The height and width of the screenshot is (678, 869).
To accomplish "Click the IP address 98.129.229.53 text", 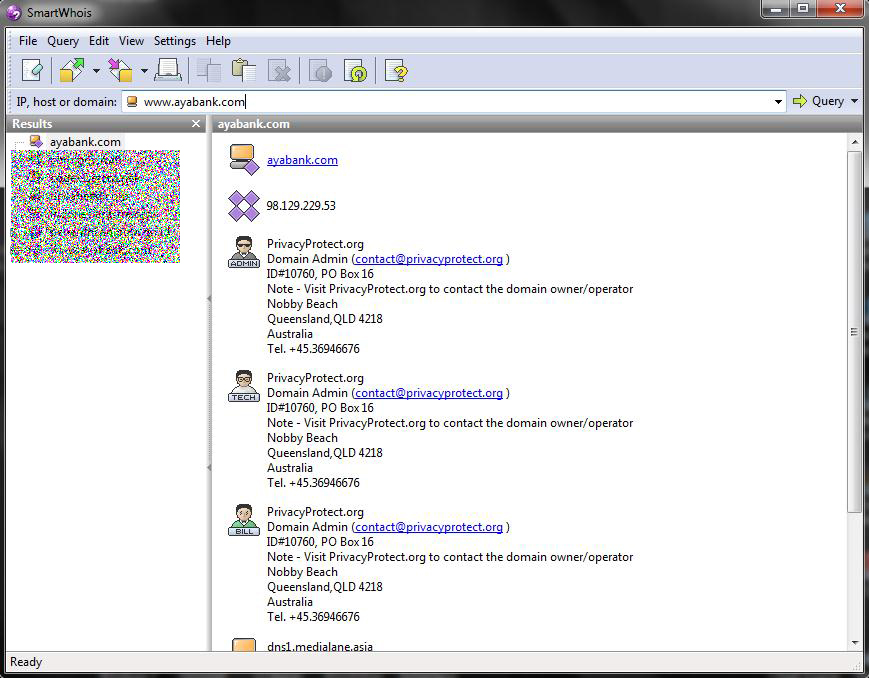I will [301, 206].
